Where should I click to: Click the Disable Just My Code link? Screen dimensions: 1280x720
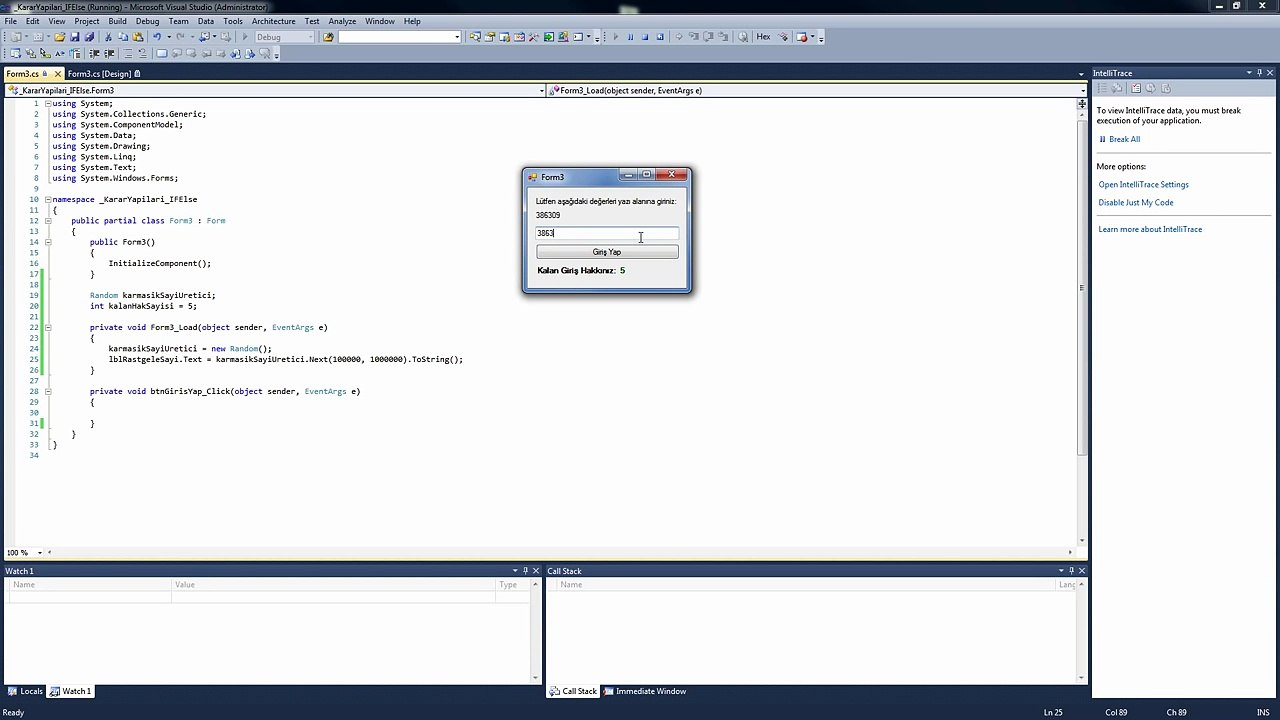[x=1136, y=203]
